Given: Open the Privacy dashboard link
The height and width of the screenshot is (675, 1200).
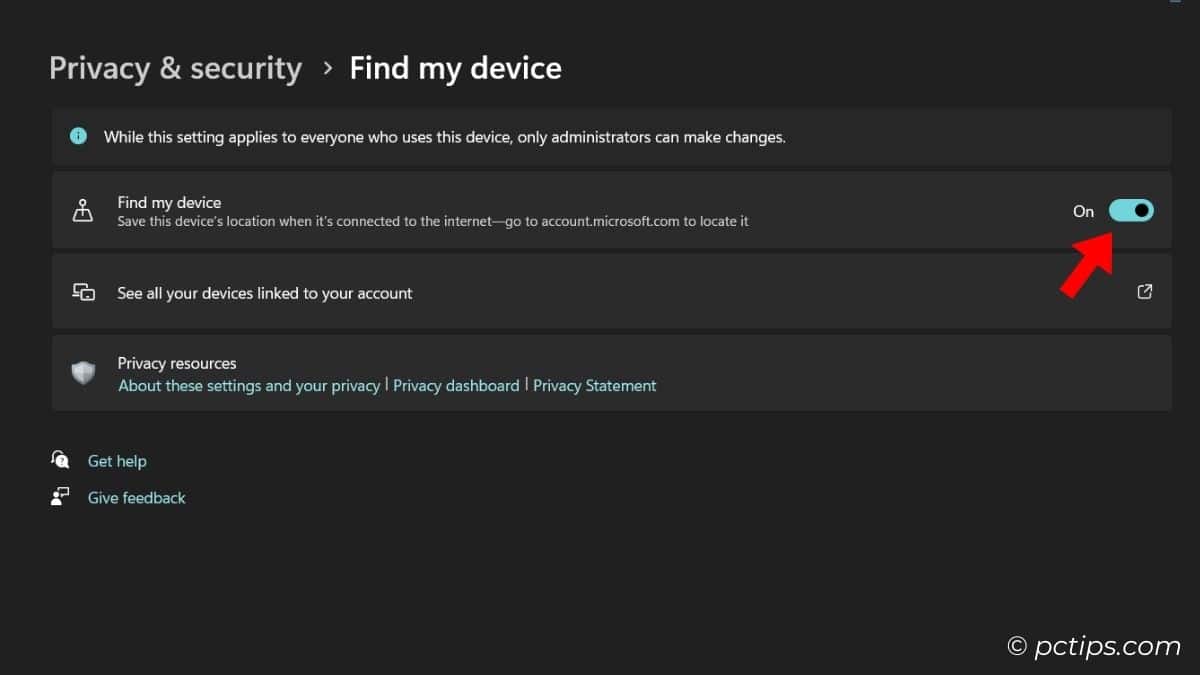Looking at the screenshot, I should click(x=456, y=385).
